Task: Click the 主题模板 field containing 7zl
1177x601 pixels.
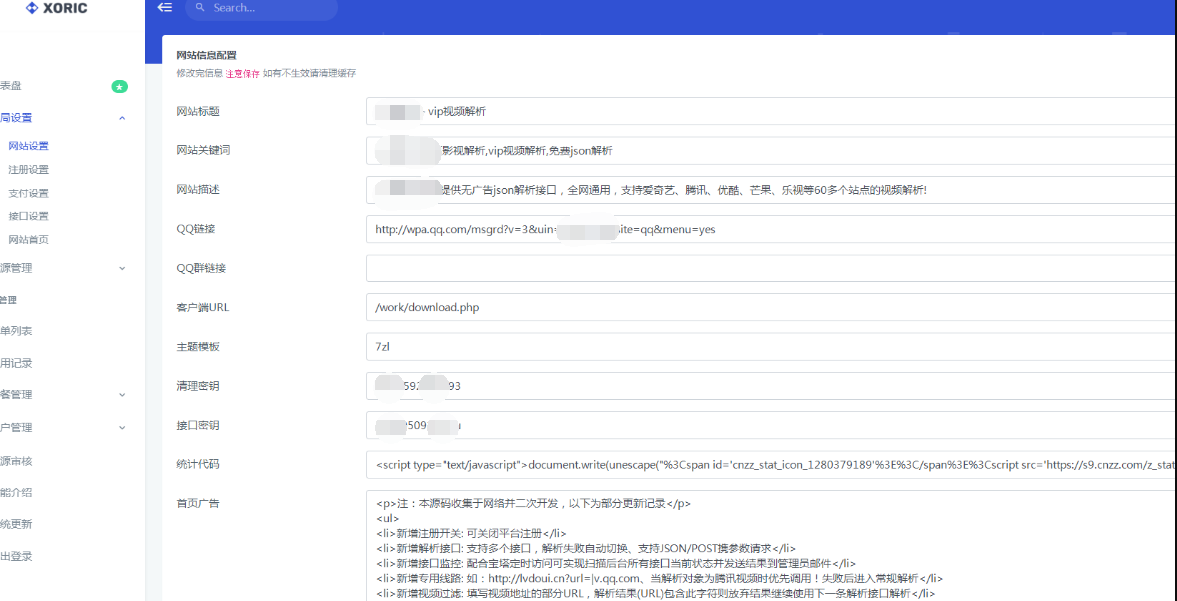Action: [771, 347]
